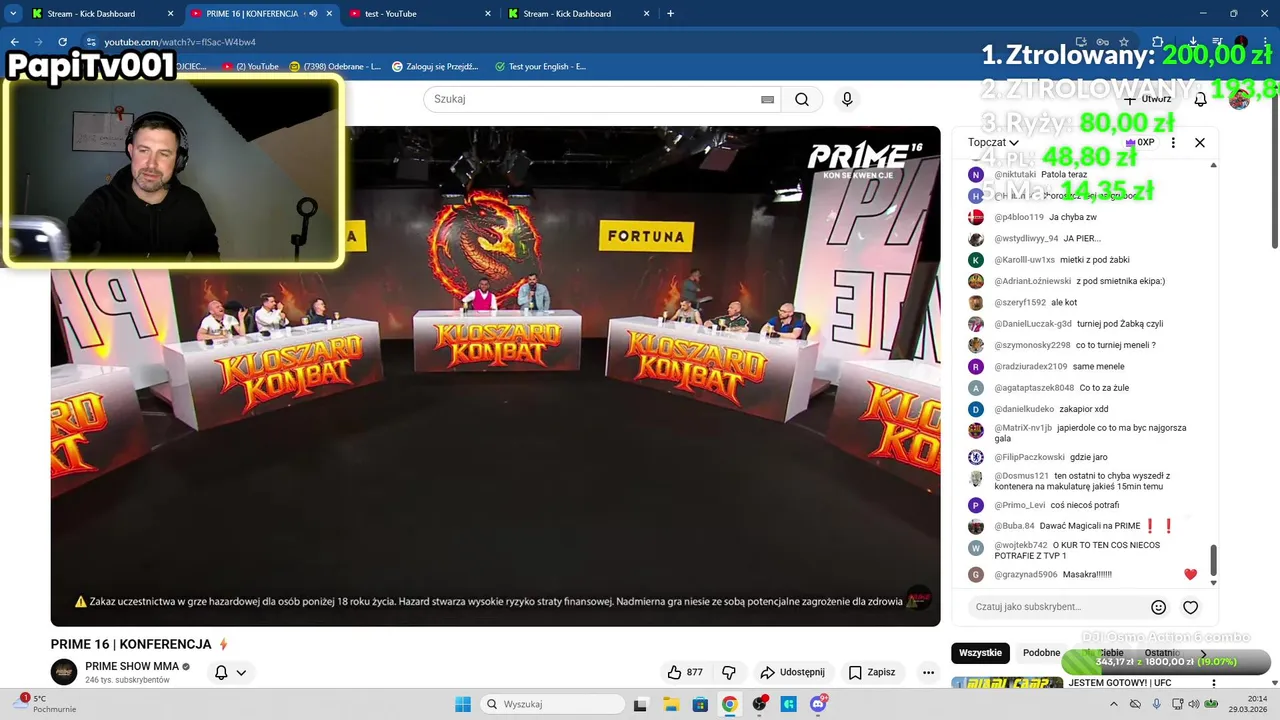
Task: Bookmark this page with the star icon
Action: pyautogui.click(x=1124, y=42)
